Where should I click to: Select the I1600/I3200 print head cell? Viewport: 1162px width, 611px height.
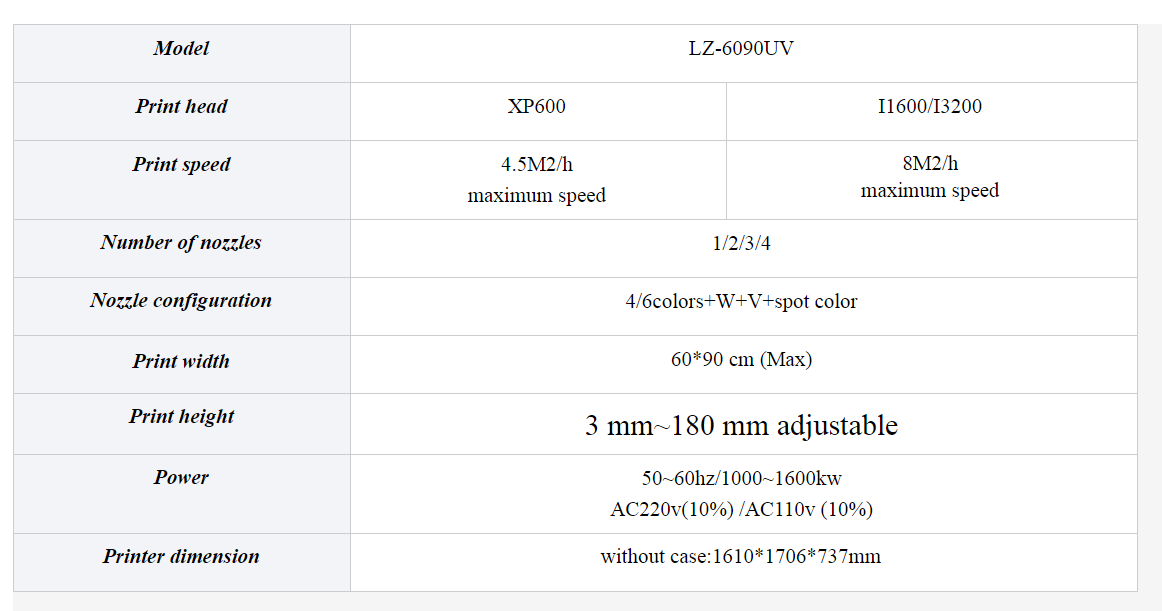pos(929,107)
